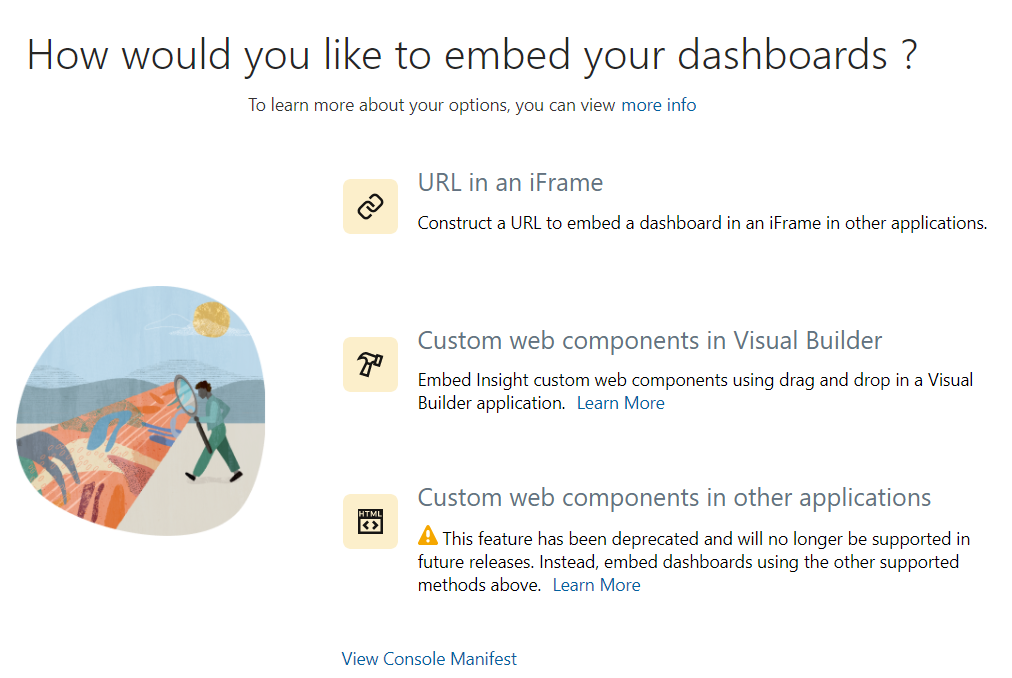Image resolution: width=1012 pixels, height=678 pixels.
Task: Click Learn More in the deprecation warning
Action: [596, 585]
